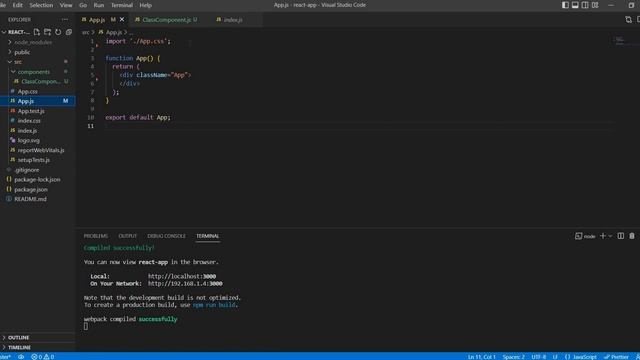Open the Help menu

[145, 5]
